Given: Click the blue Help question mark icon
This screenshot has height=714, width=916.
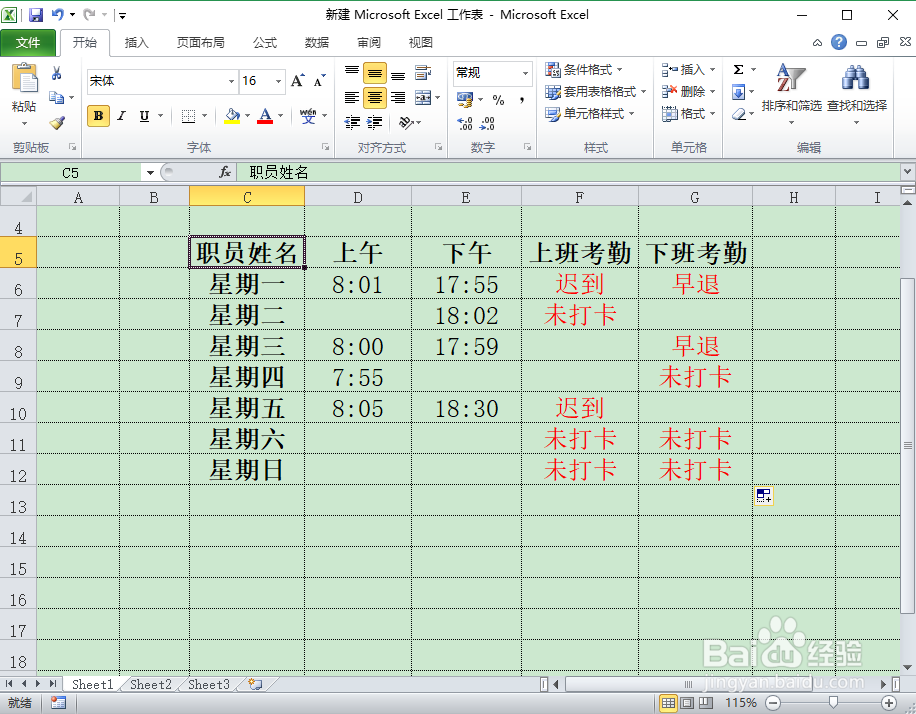Looking at the screenshot, I should 839,42.
